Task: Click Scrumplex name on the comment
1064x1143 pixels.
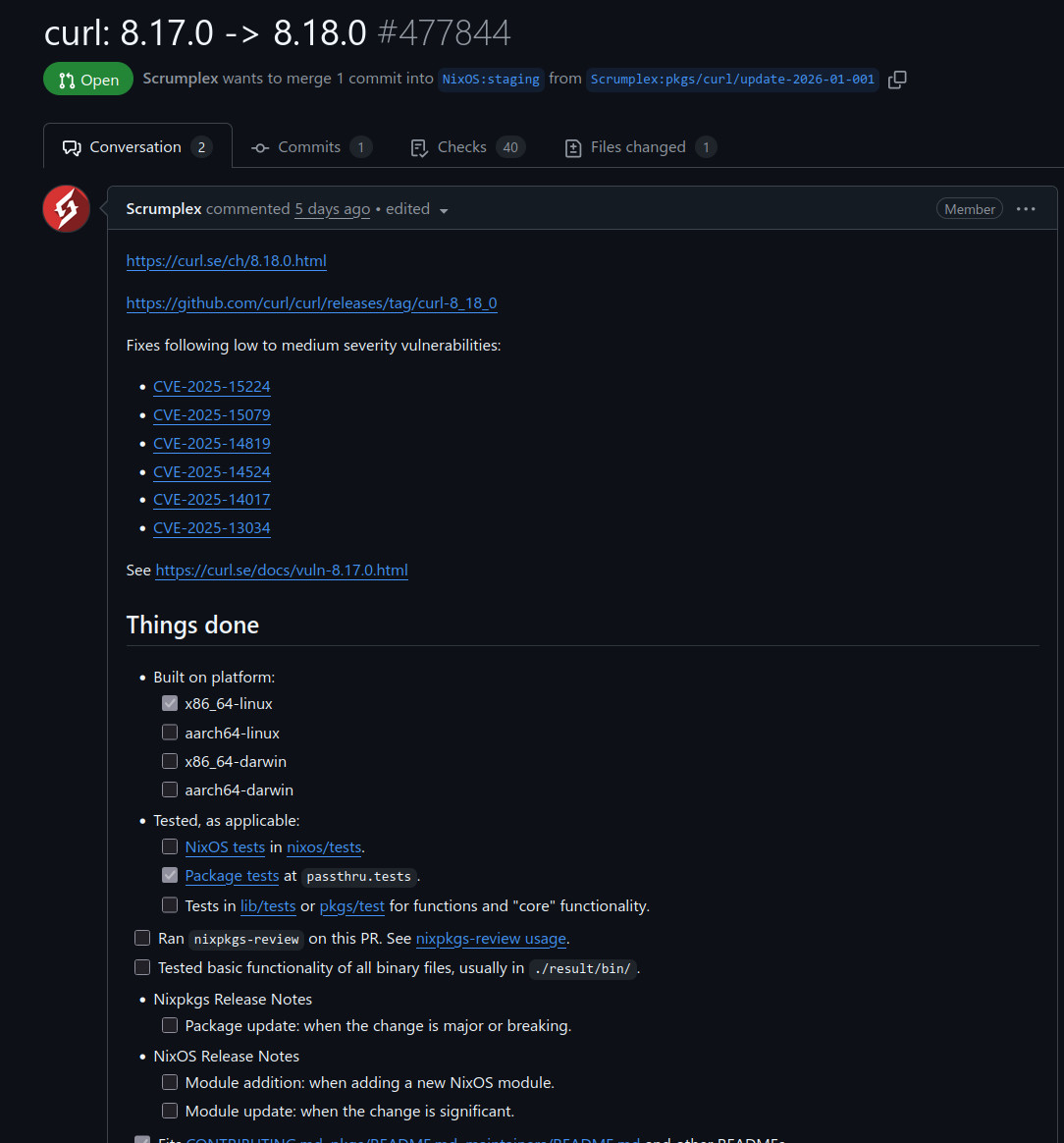Action: pyautogui.click(x=163, y=209)
